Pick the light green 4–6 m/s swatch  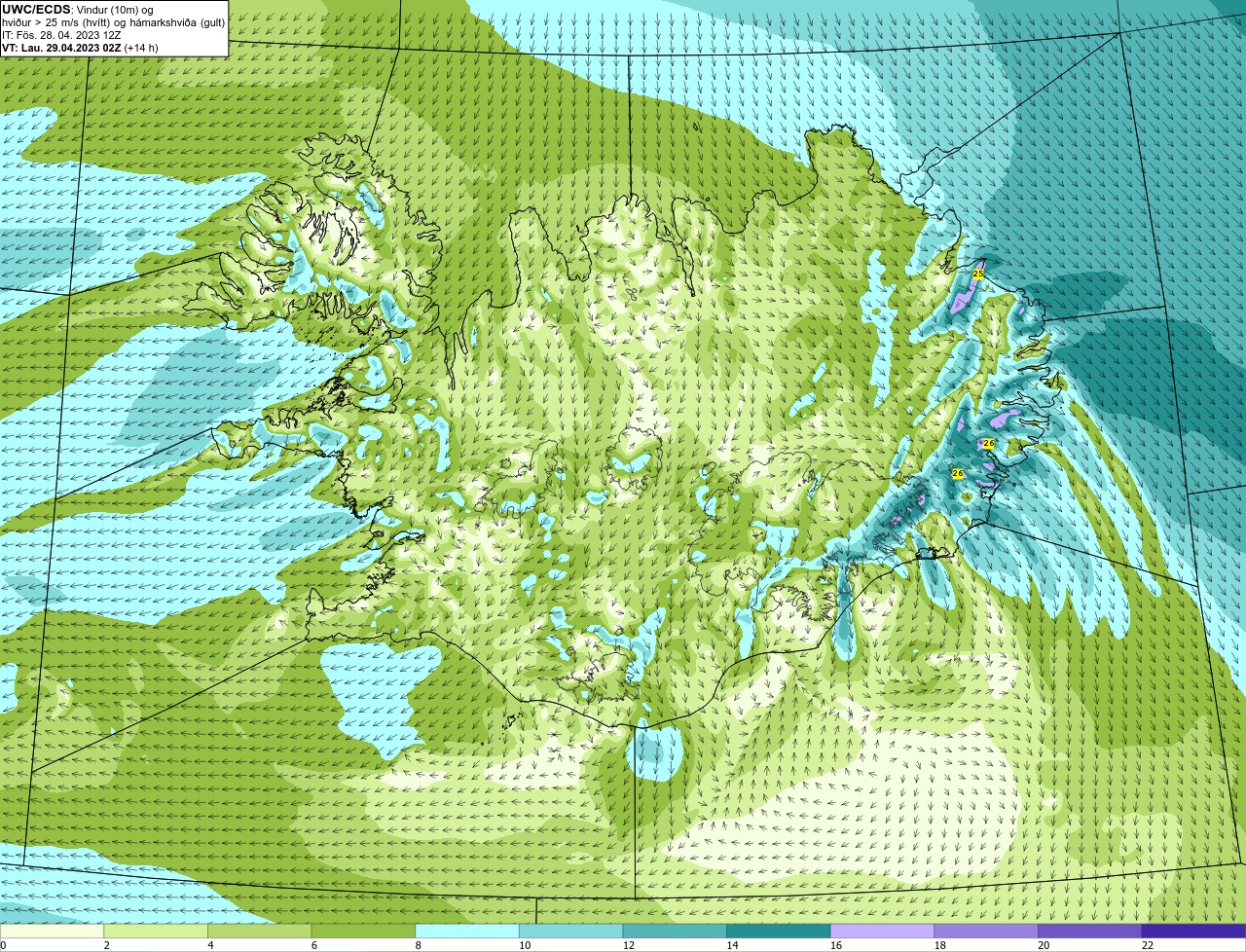click(x=260, y=932)
